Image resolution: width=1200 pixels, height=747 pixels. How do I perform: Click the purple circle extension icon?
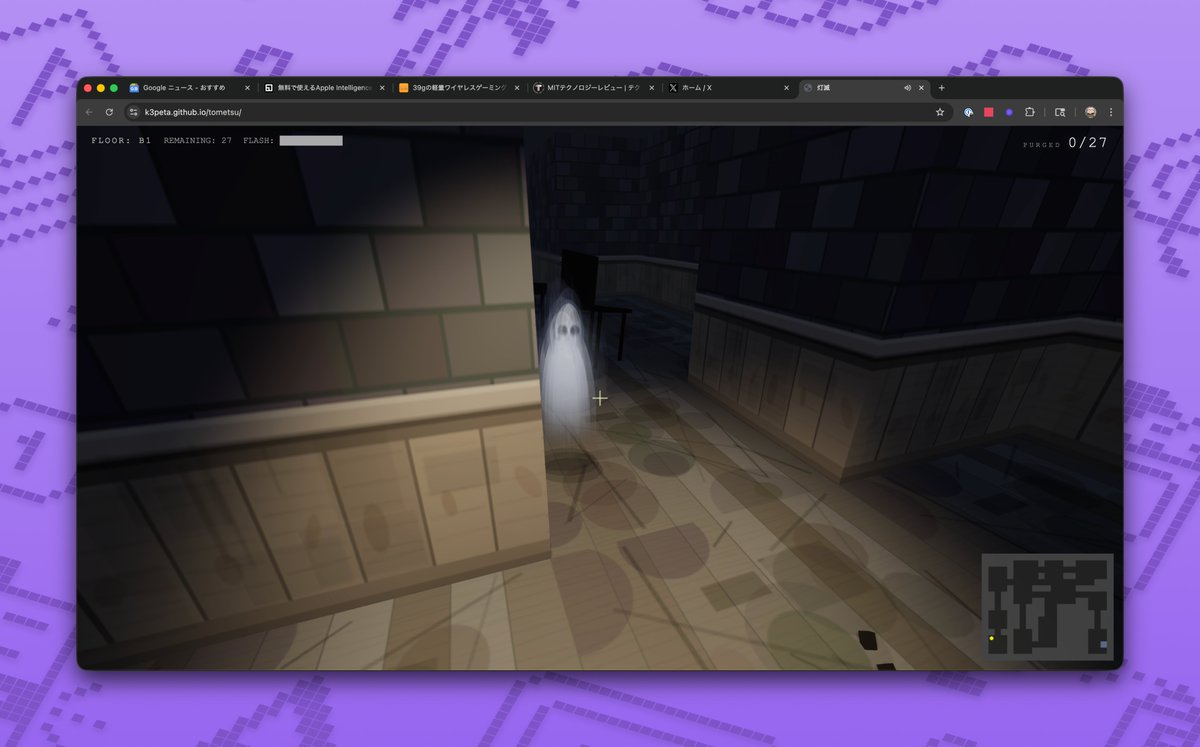click(x=1009, y=112)
